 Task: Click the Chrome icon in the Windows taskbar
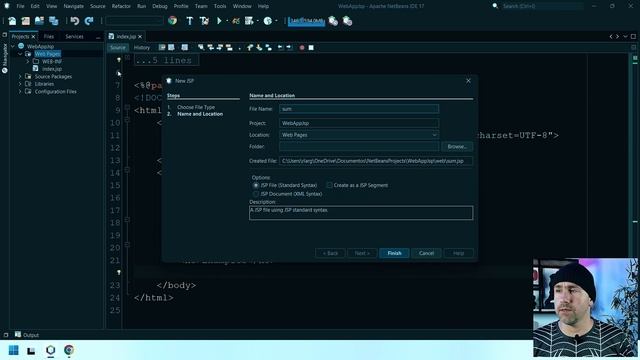(x=69, y=350)
